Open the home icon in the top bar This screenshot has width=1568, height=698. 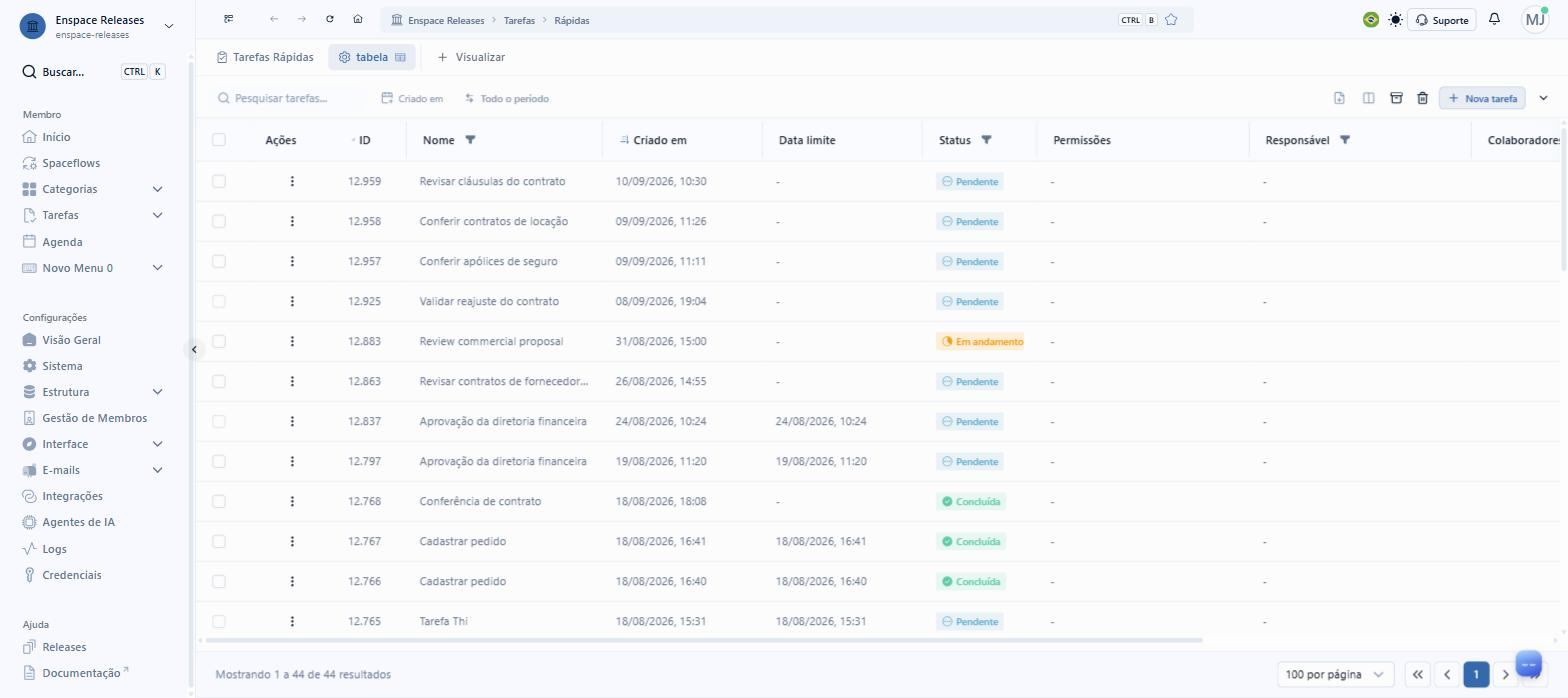click(358, 19)
